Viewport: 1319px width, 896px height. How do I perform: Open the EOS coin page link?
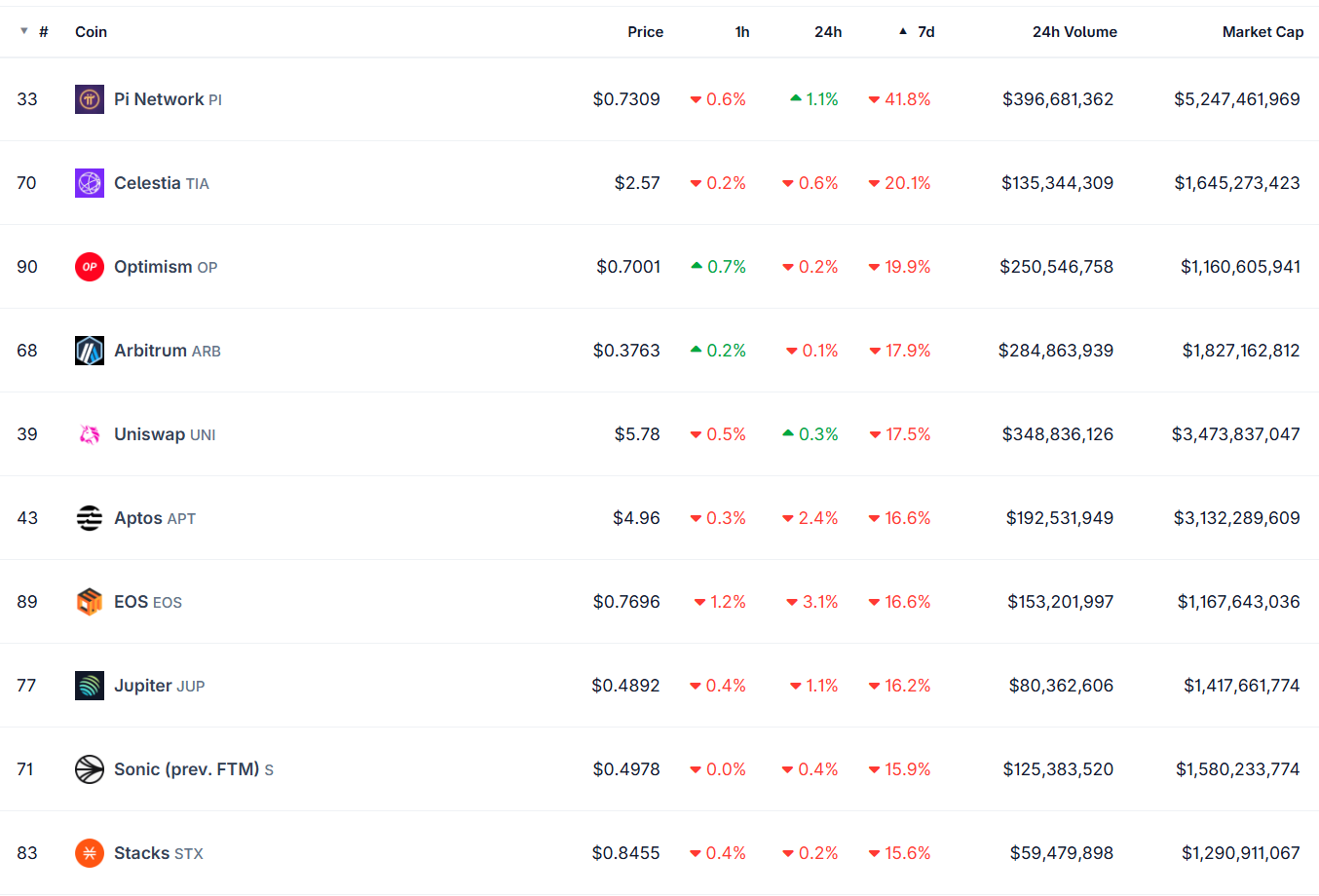[148, 602]
